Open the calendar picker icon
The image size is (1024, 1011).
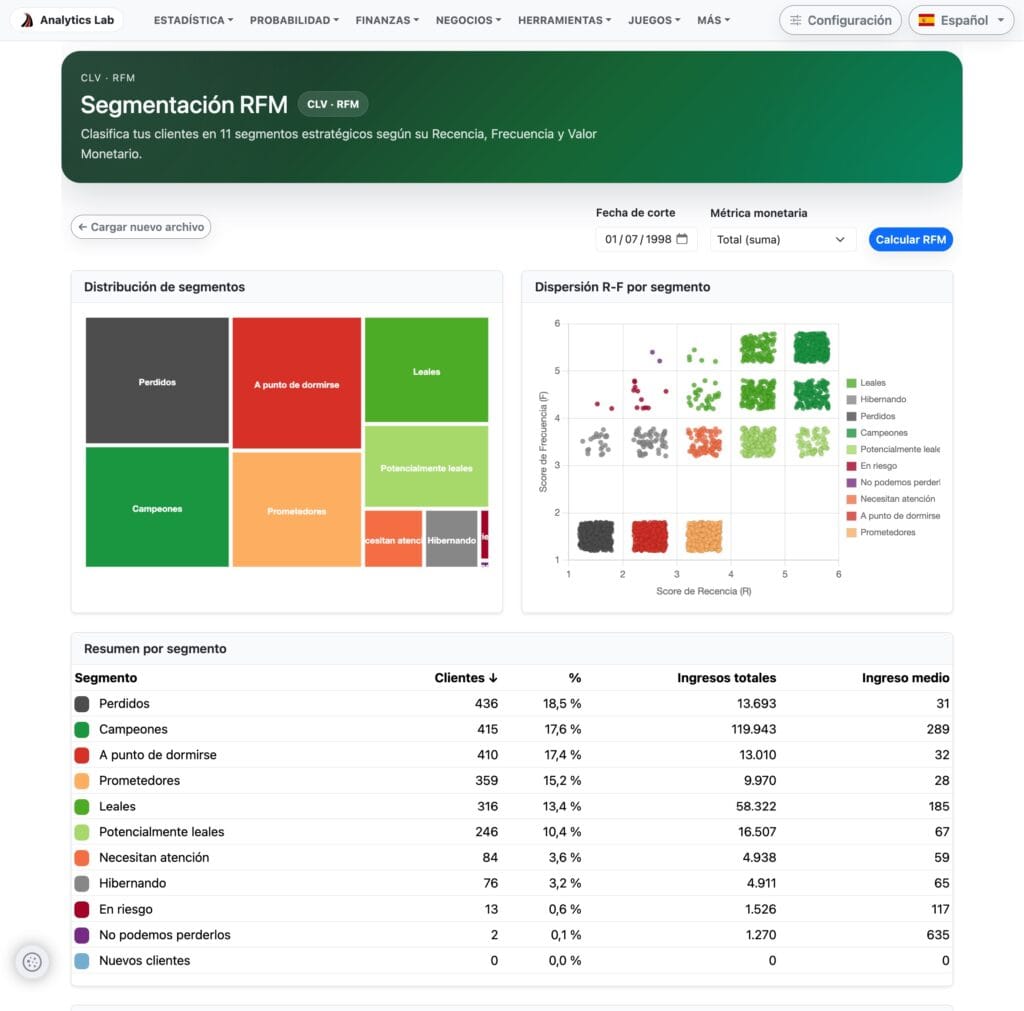[x=682, y=239]
